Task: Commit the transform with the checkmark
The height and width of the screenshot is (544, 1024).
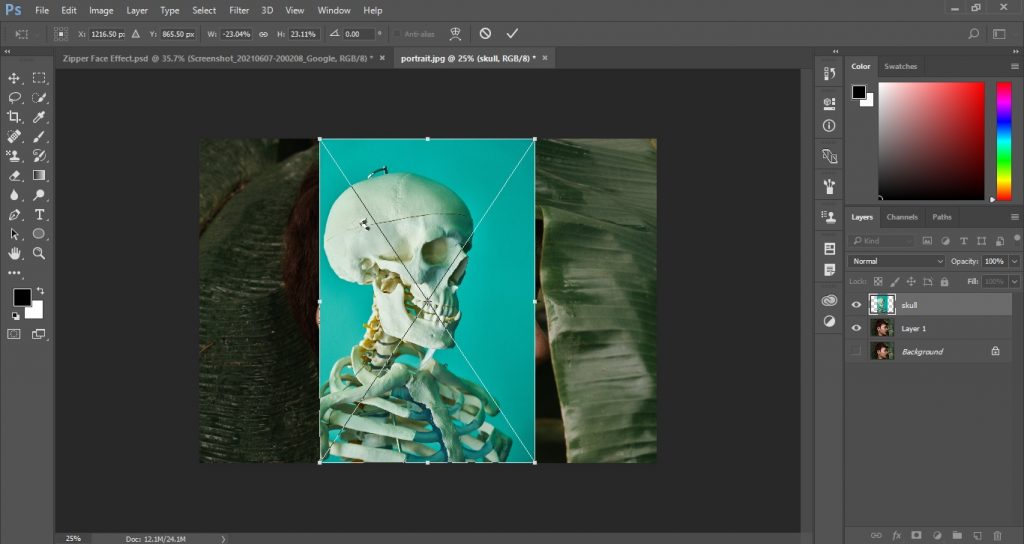Action: click(x=512, y=33)
